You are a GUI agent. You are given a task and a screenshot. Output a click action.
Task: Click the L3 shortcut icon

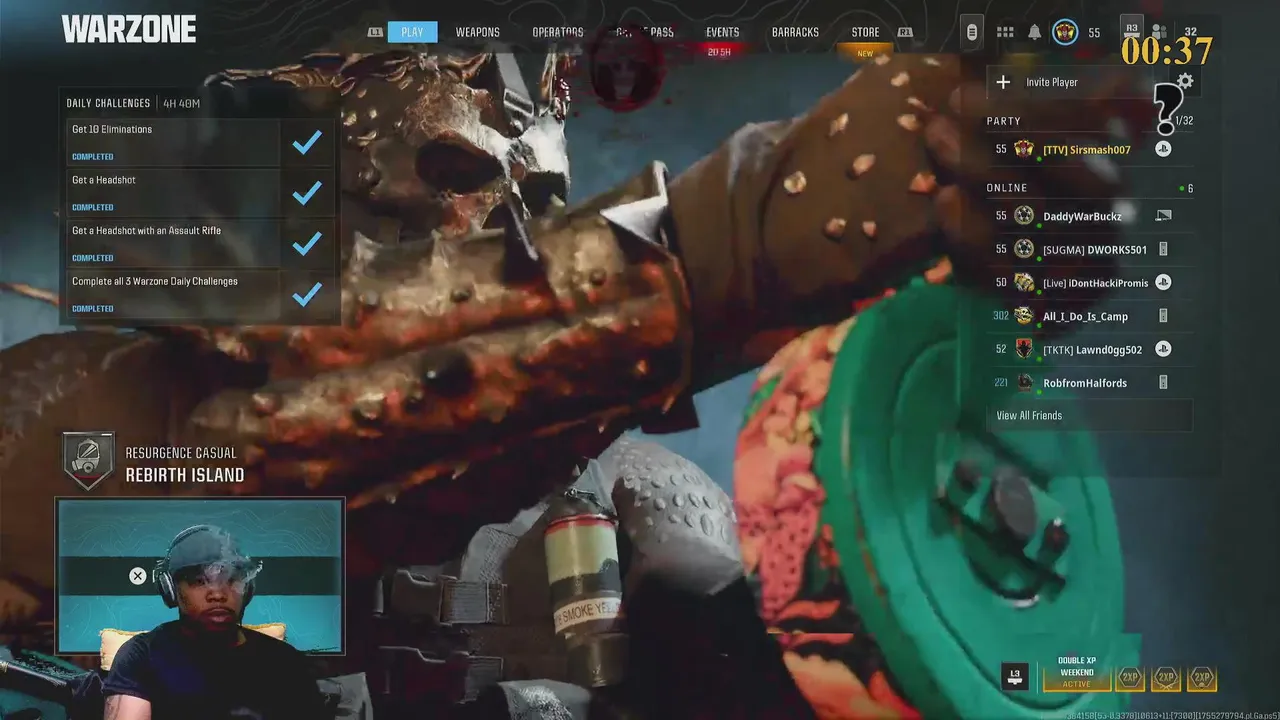1015,677
